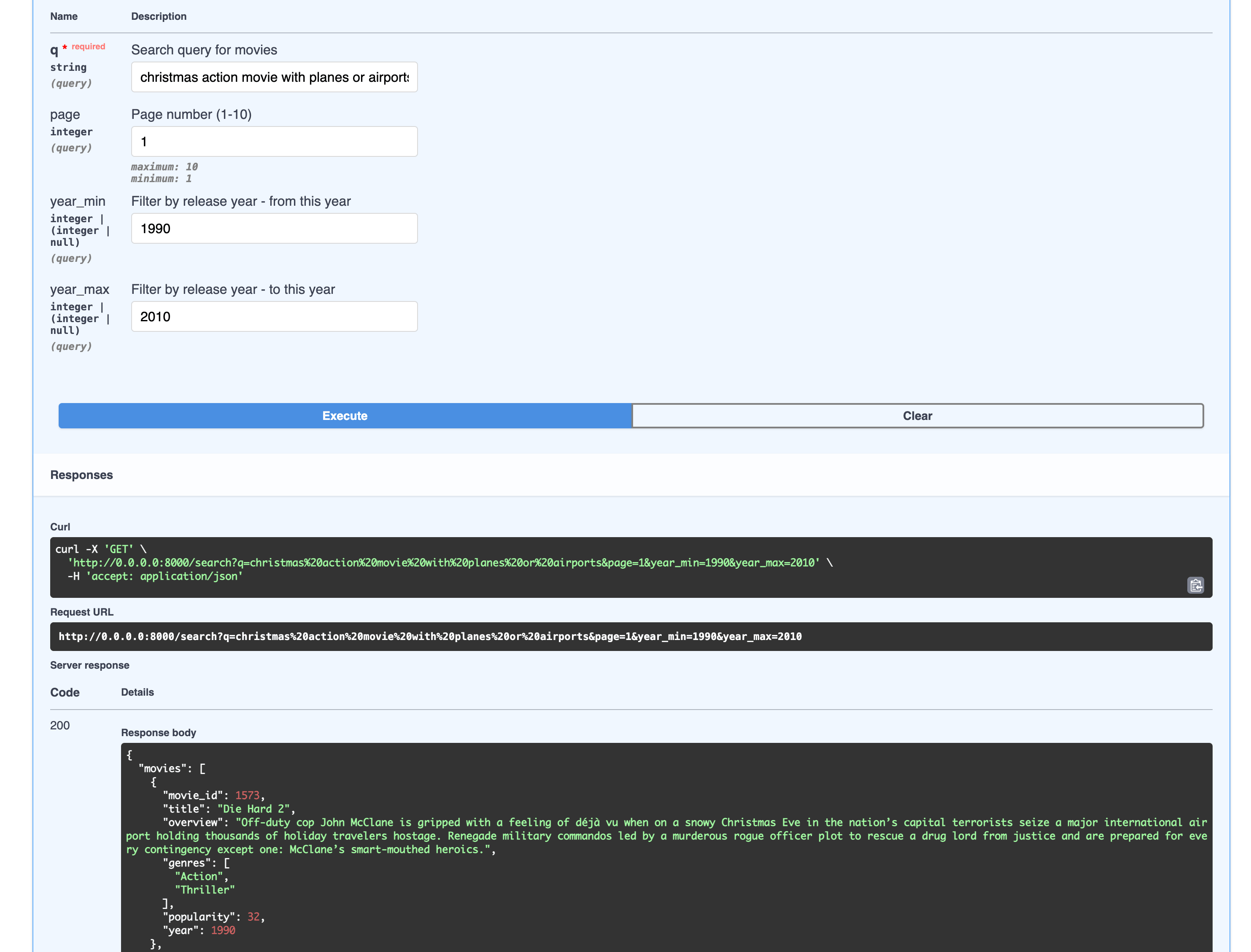Click the required q parameter label
The image size is (1251, 952).
click(54, 51)
